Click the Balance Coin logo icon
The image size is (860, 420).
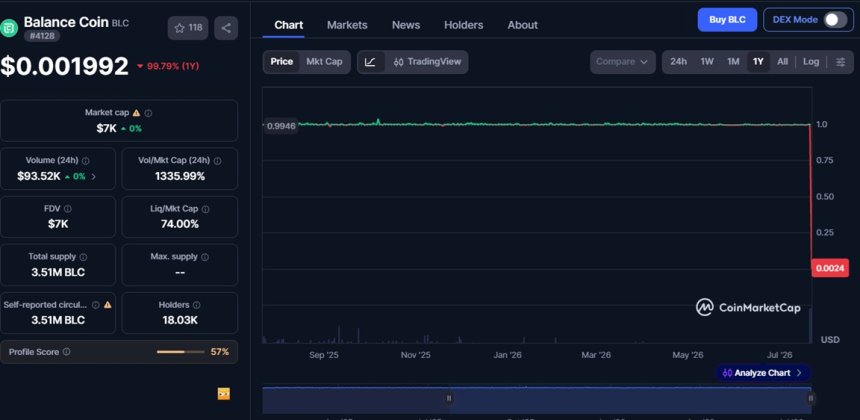click(x=9, y=27)
